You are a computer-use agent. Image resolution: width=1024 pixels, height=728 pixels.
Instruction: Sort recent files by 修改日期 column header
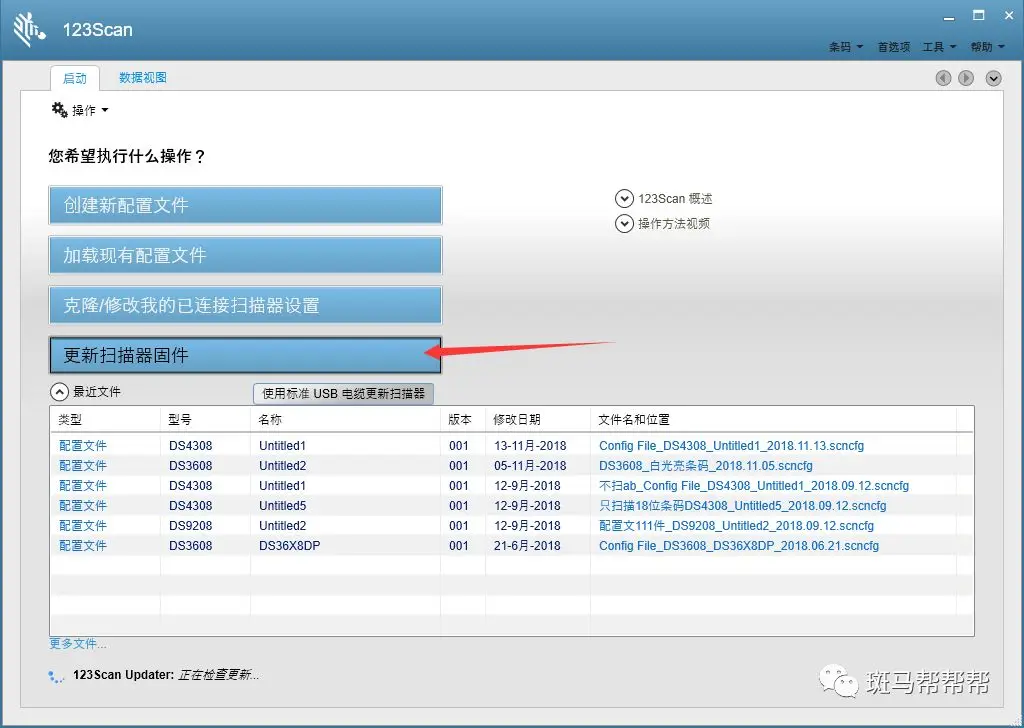point(516,419)
